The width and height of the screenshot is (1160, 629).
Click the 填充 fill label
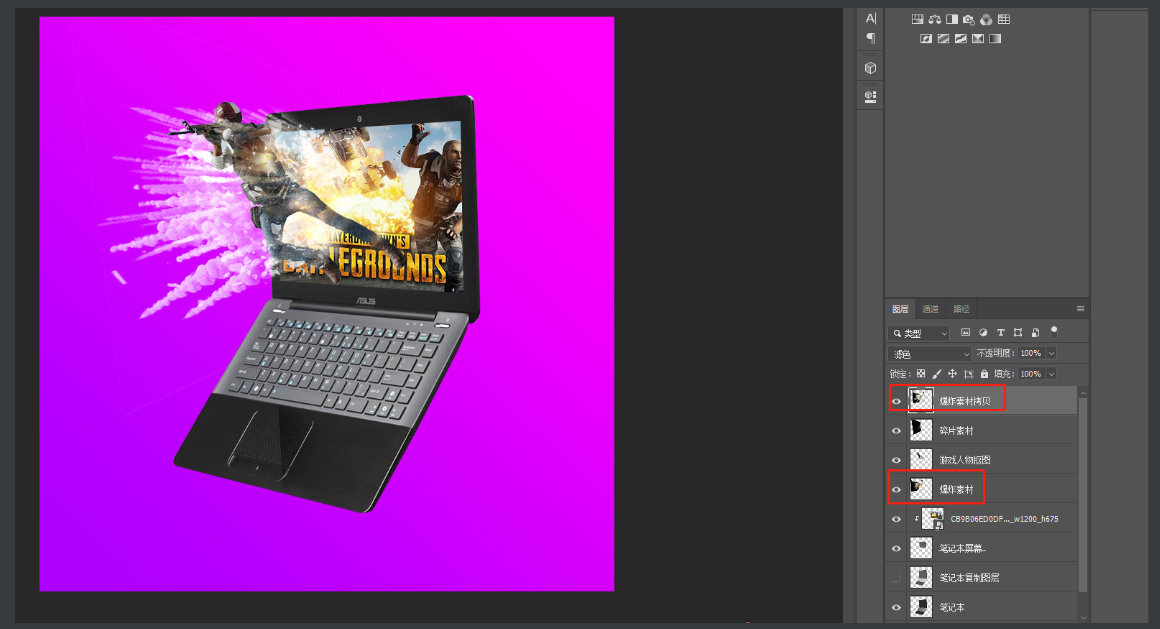(1004, 374)
